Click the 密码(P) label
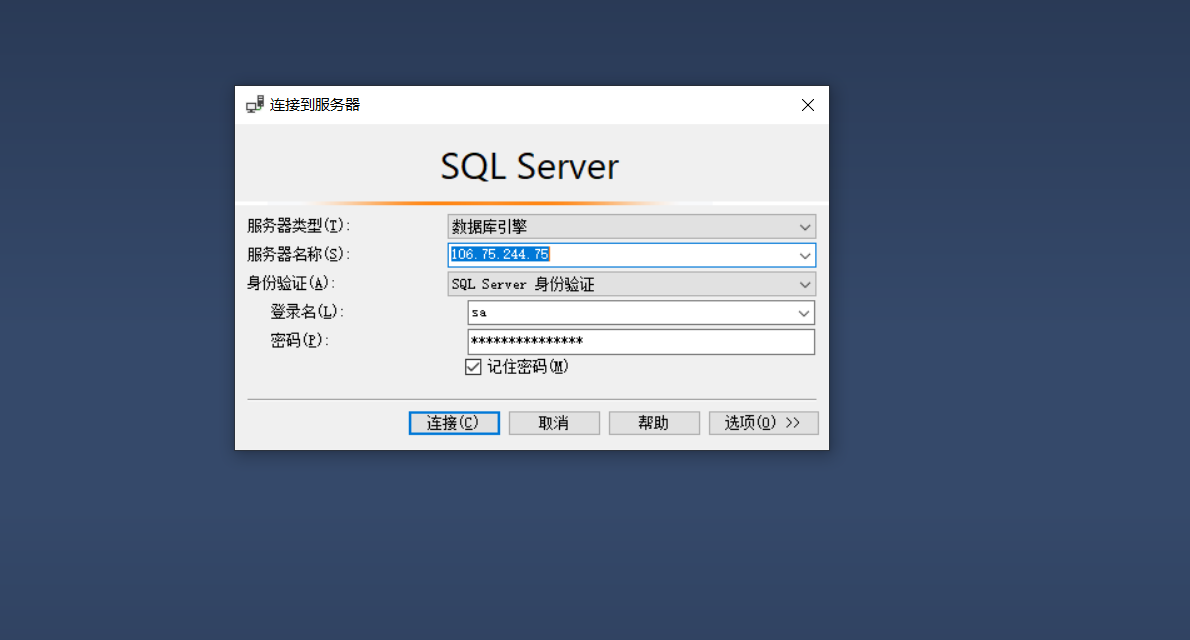The image size is (1190, 640). [299, 341]
